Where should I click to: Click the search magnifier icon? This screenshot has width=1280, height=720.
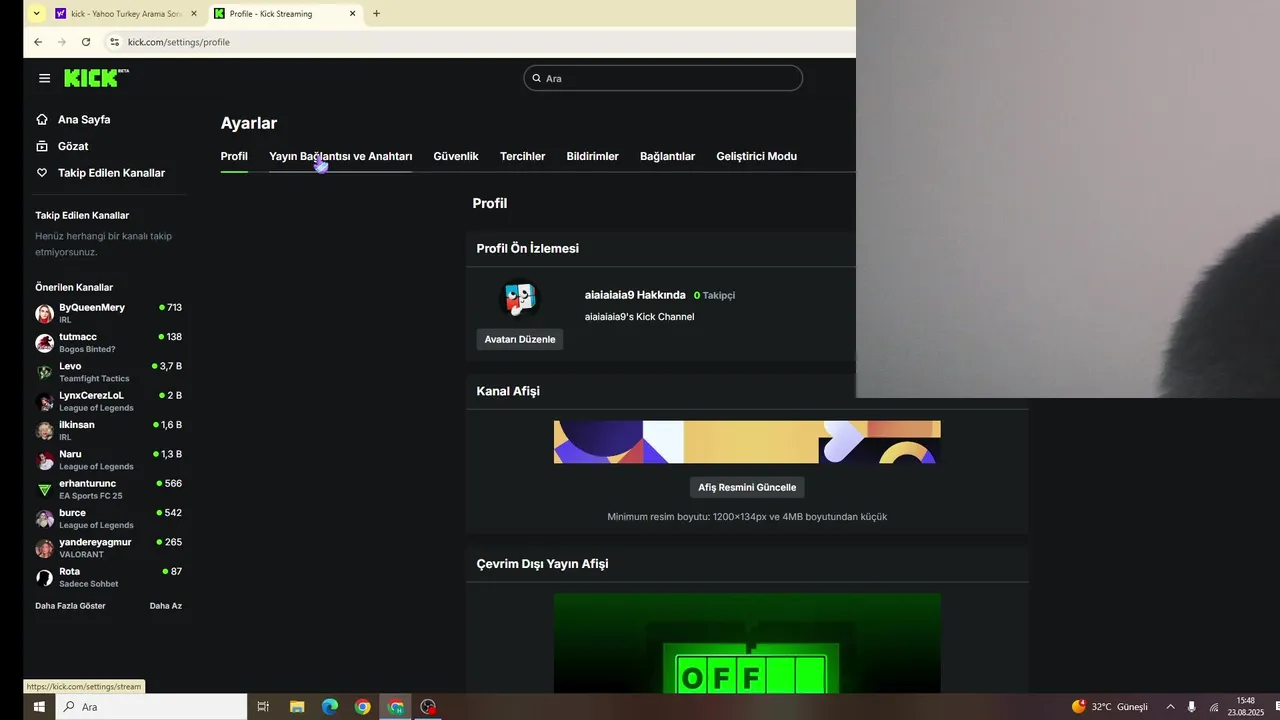[536, 78]
